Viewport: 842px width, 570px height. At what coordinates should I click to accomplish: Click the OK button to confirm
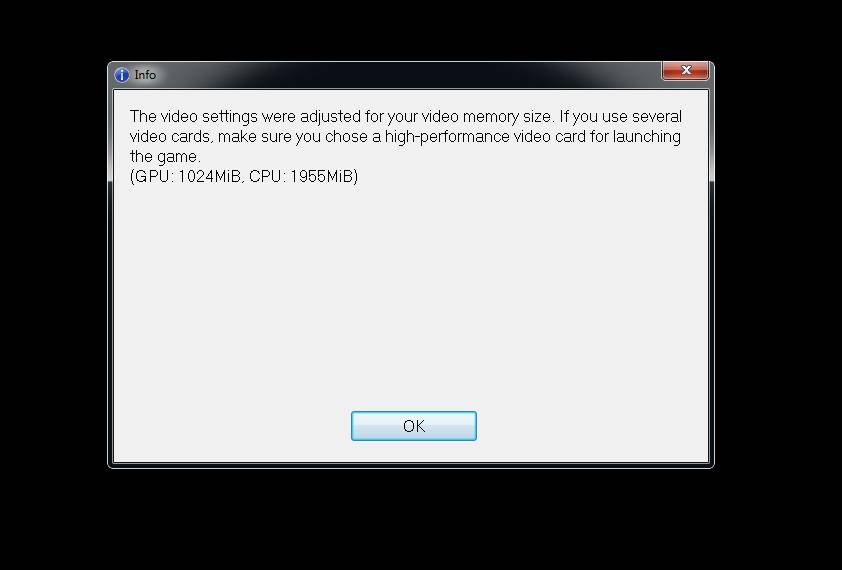click(x=413, y=426)
